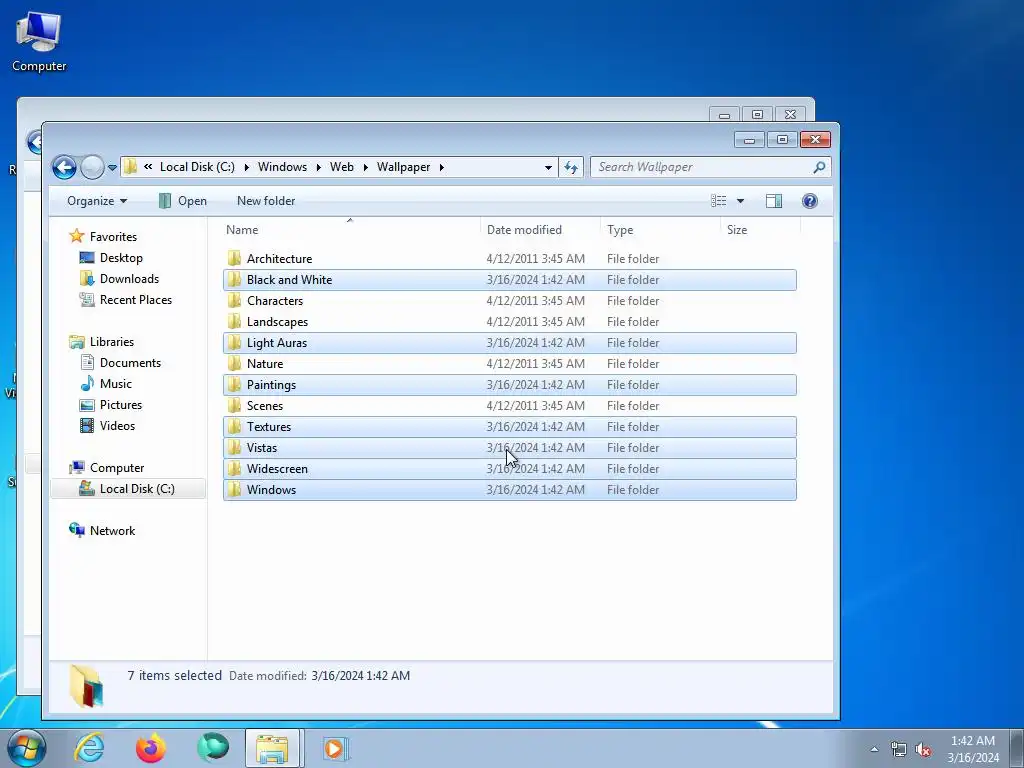Click the network tray icon
The width and height of the screenshot is (1024, 768).
[899, 749]
